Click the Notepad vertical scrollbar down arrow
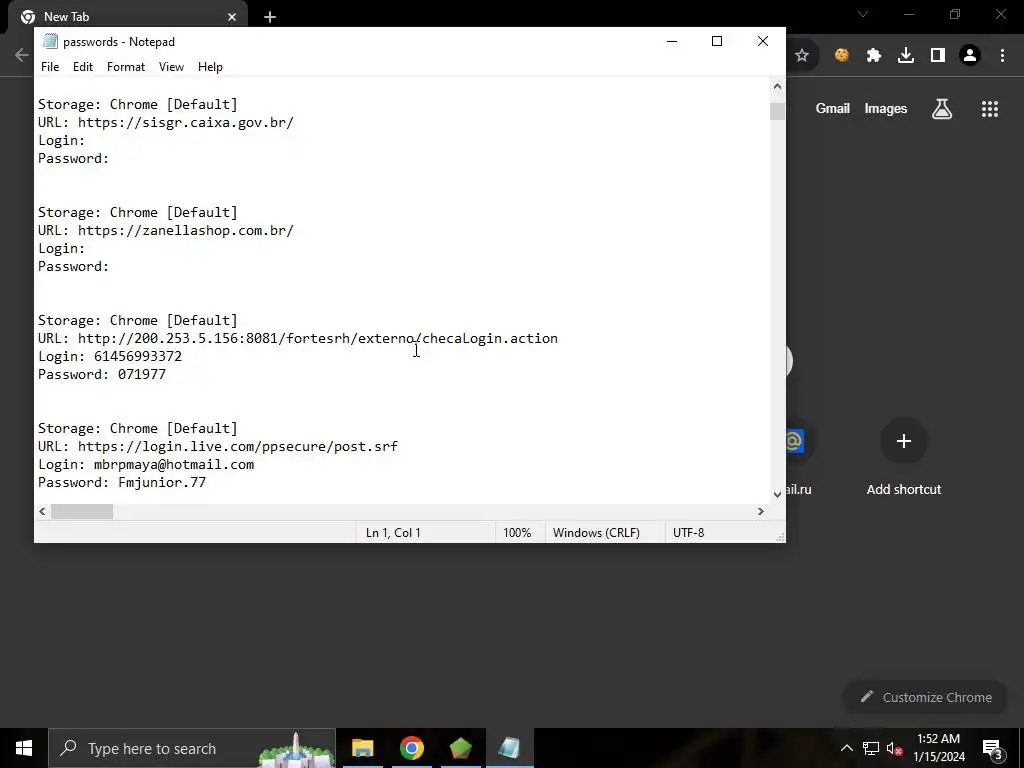1024x768 pixels. pyautogui.click(x=777, y=495)
